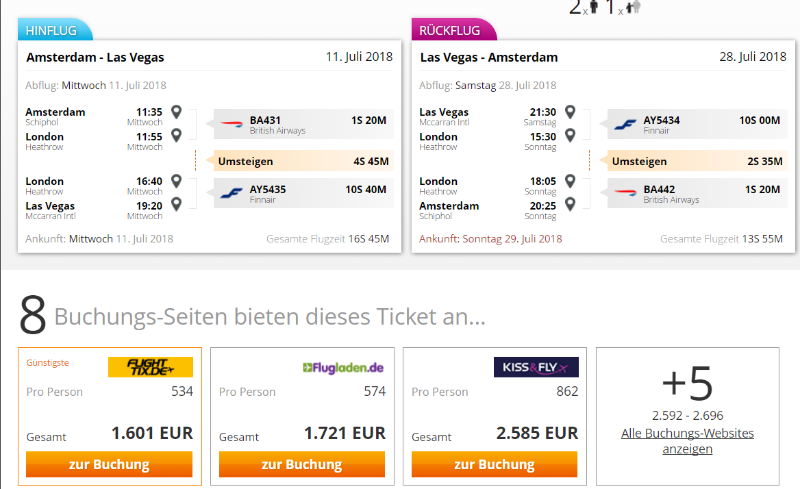Image resolution: width=800 pixels, height=489 pixels.
Task: Click the map pin beside London Heathrow 11:55
Action: point(177,135)
